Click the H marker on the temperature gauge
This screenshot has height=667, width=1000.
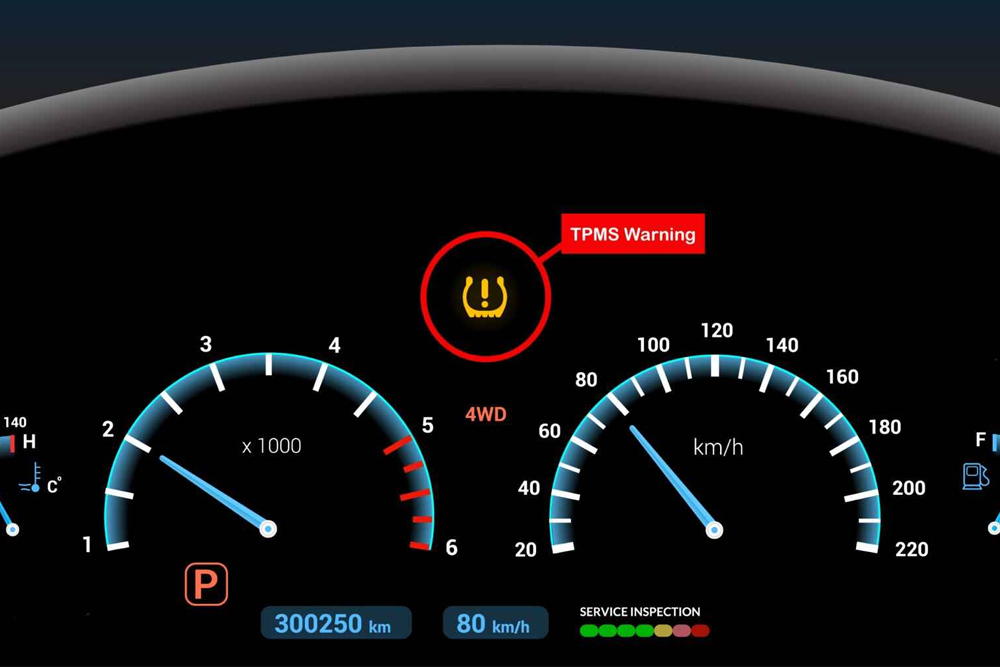(29, 442)
